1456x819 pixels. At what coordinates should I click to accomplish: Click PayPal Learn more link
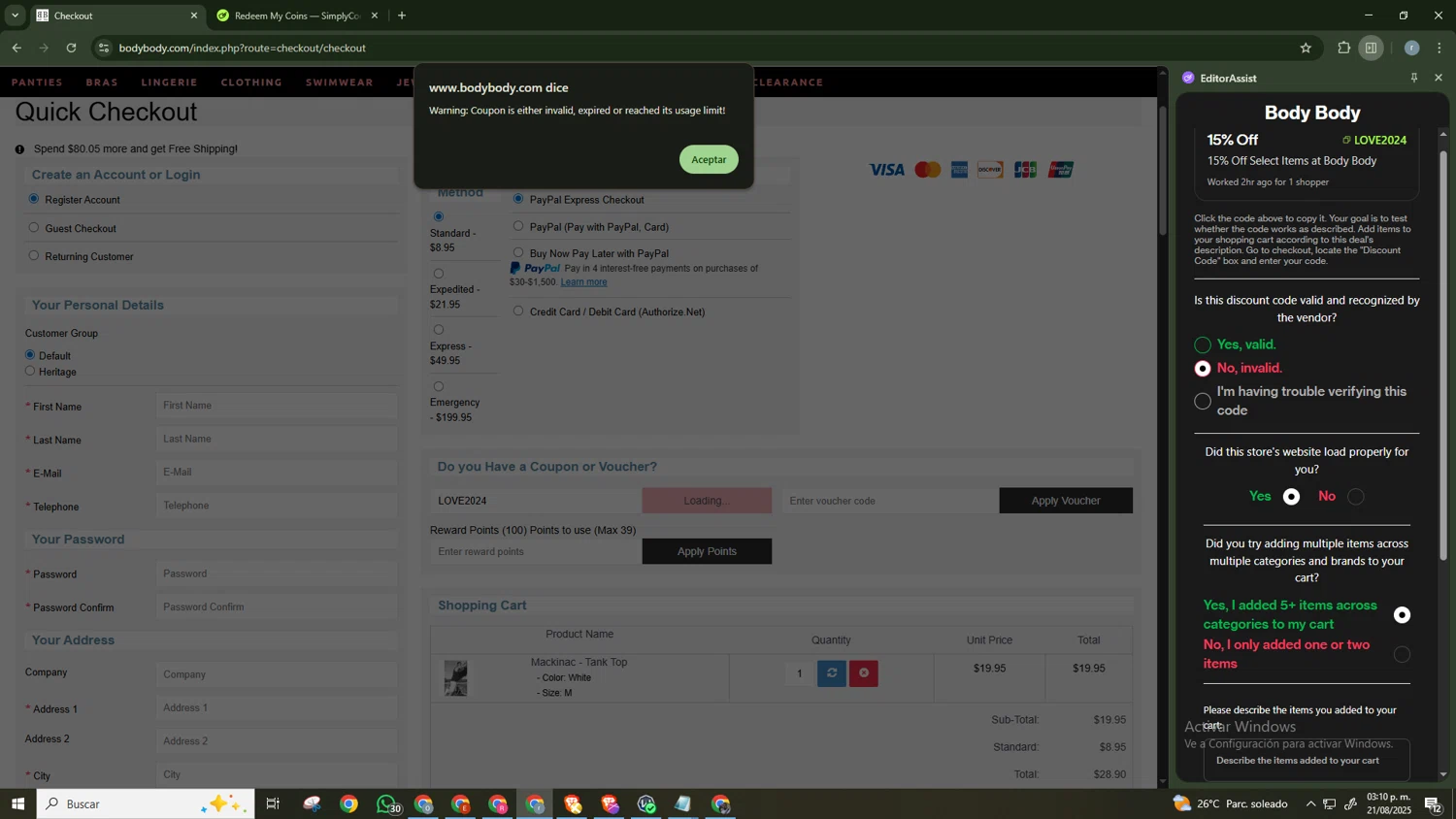pos(583,282)
